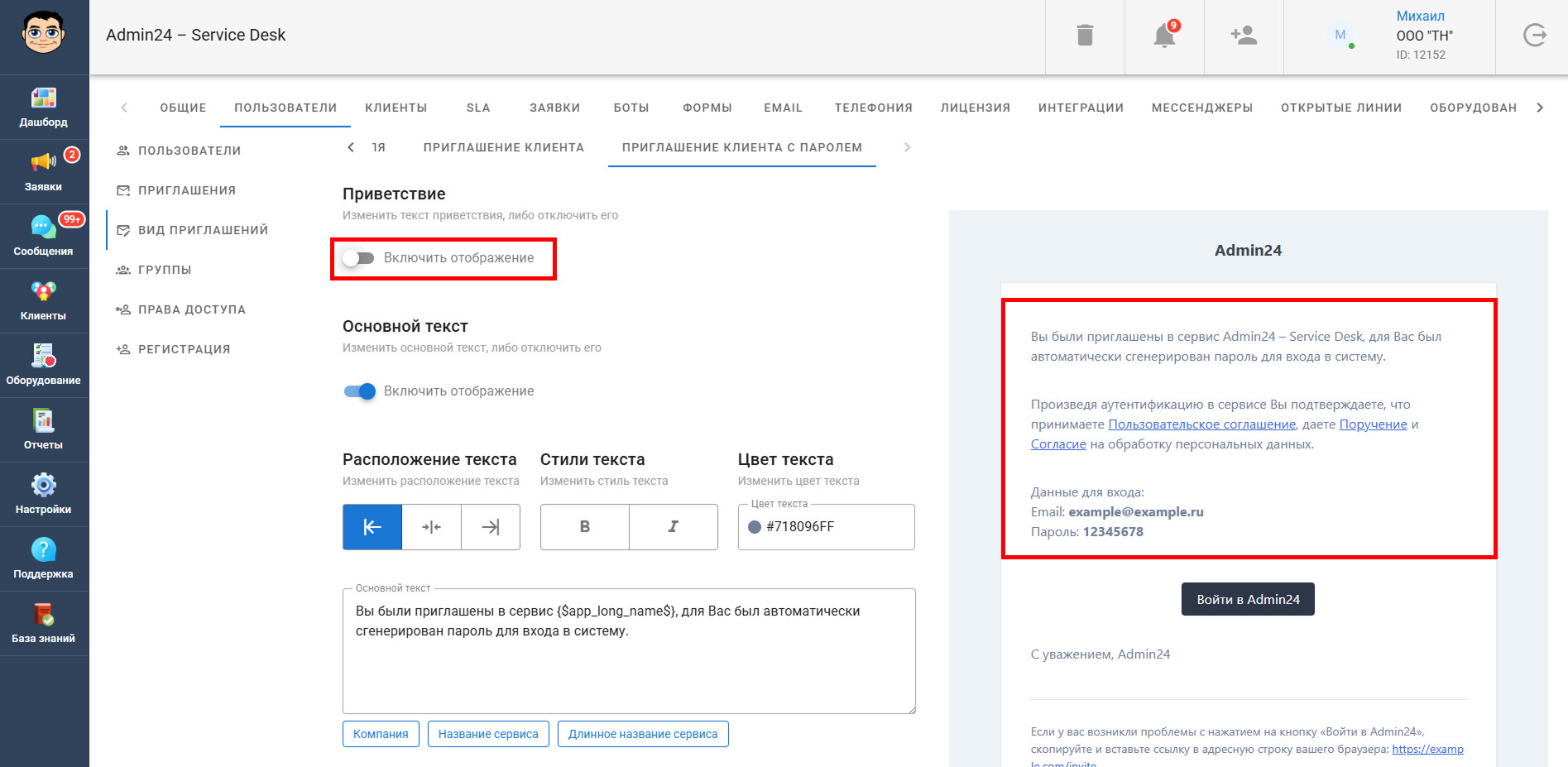This screenshot has height=767, width=1568.
Task: Open ГРУППЫ in the left submenu
Action: tap(165, 270)
